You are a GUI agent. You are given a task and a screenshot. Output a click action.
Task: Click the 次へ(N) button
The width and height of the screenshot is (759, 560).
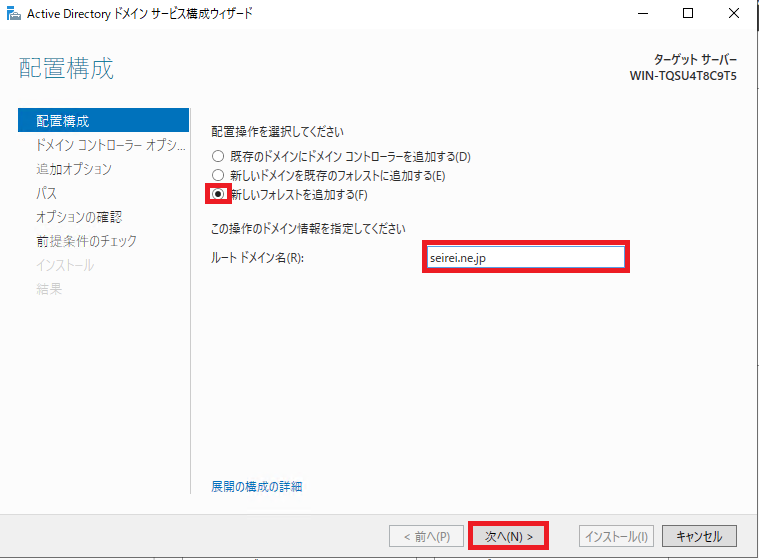pyautogui.click(x=508, y=536)
